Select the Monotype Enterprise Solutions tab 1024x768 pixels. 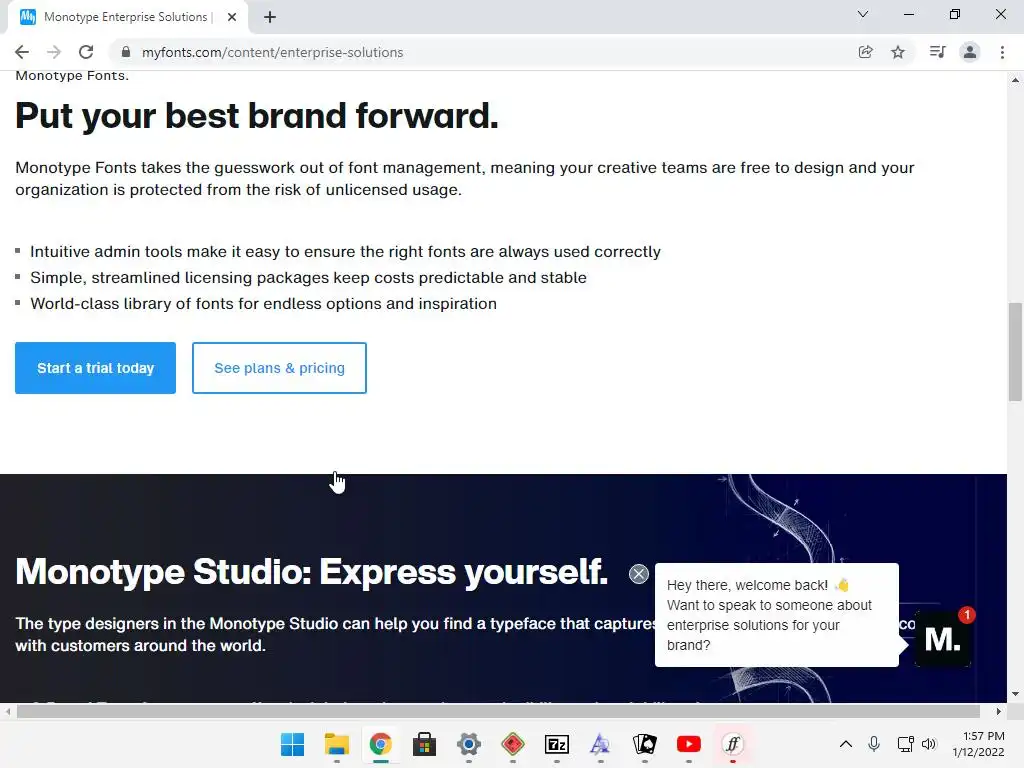127,18
